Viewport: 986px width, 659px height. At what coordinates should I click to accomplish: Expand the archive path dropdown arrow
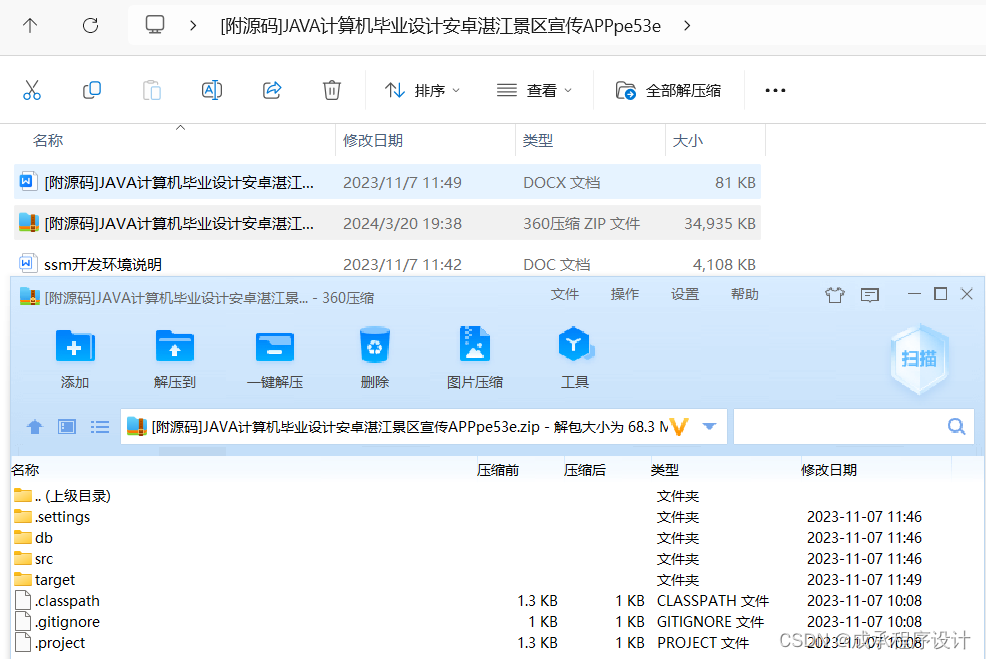point(709,426)
